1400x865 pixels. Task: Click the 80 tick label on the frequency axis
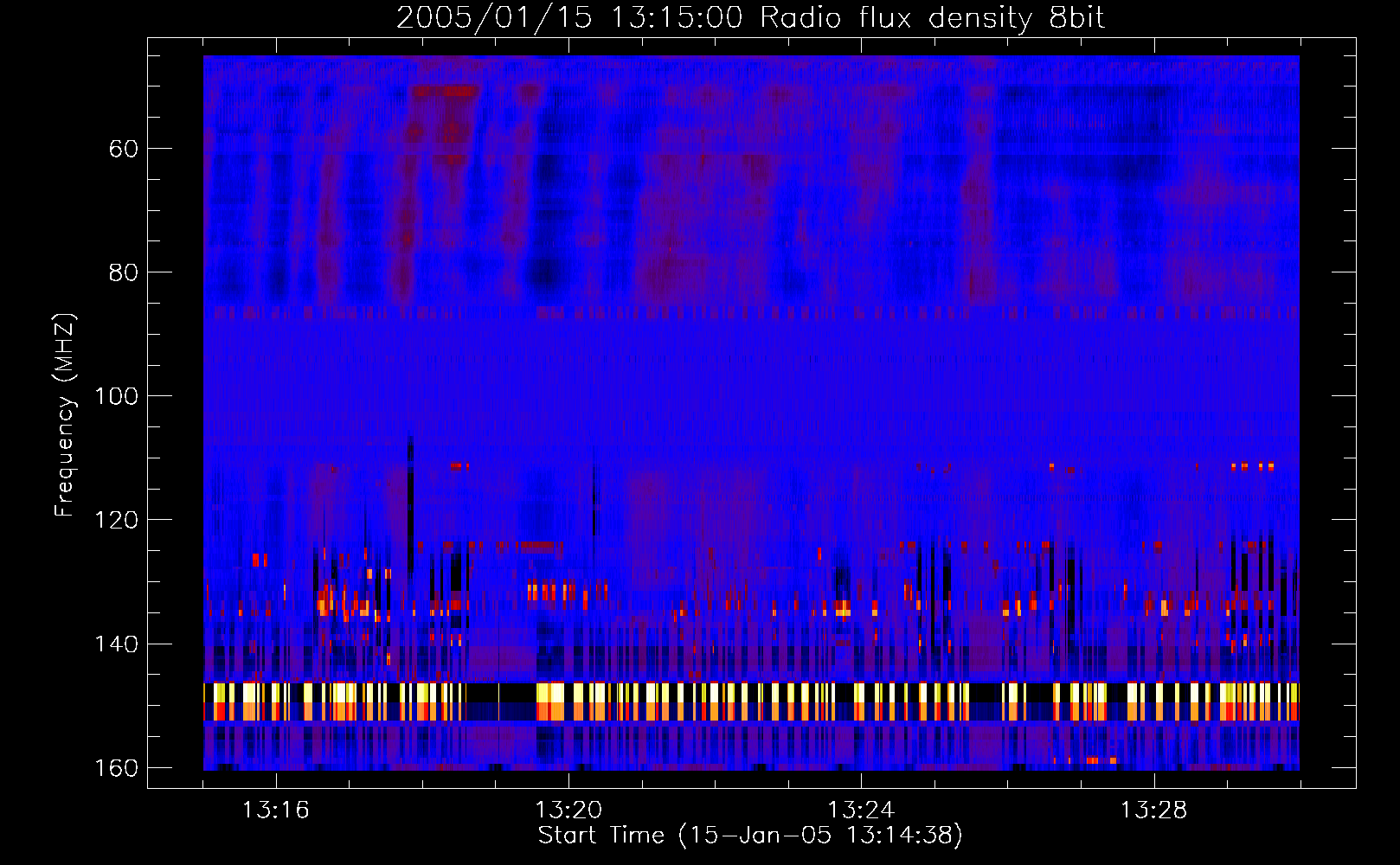pyautogui.click(x=124, y=272)
